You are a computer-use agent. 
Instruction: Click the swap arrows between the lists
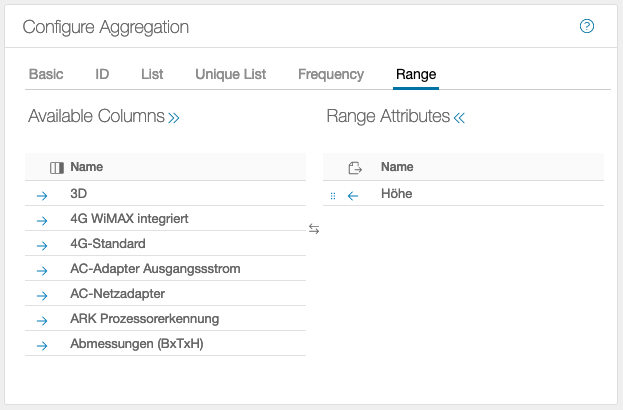coord(314,229)
